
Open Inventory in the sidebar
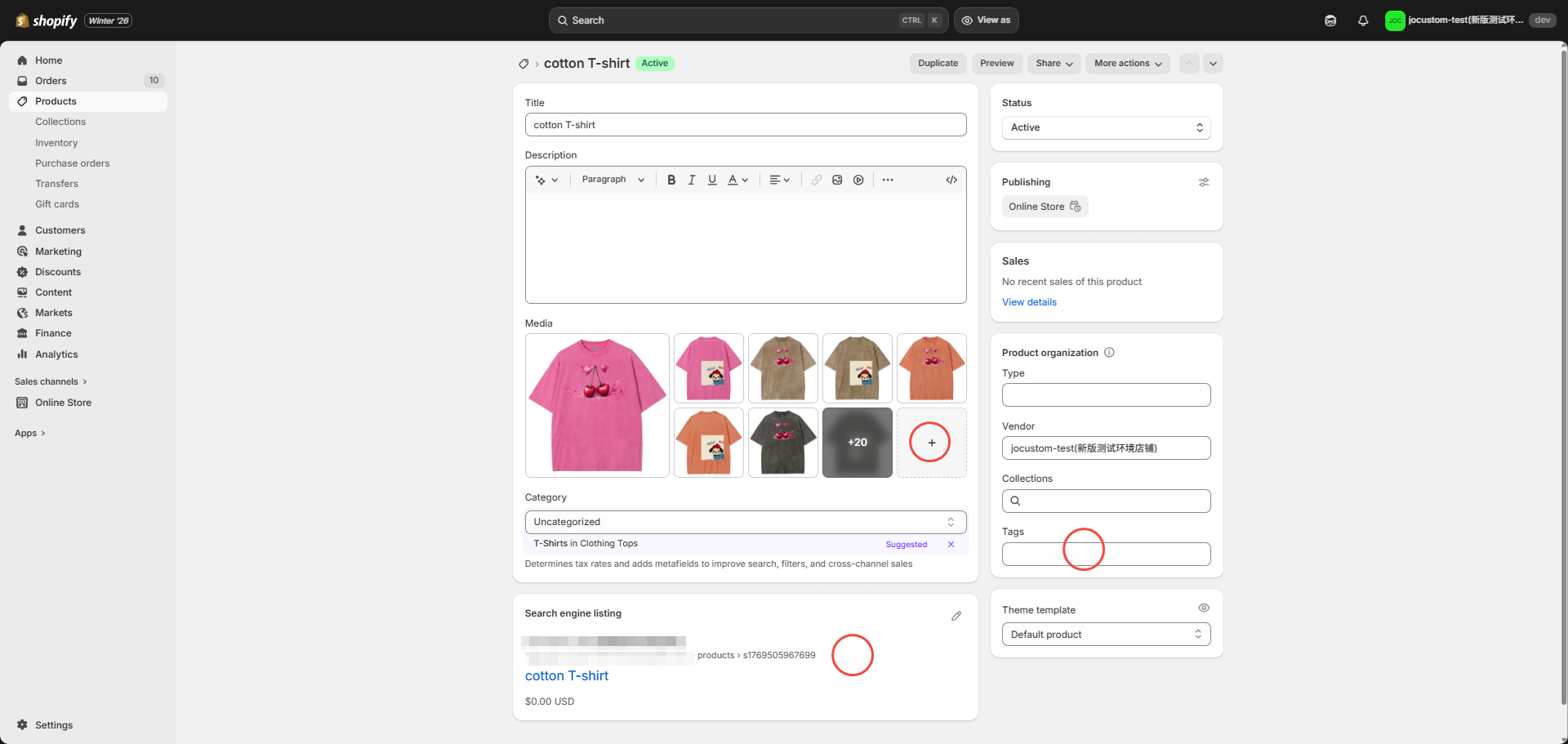(56, 143)
